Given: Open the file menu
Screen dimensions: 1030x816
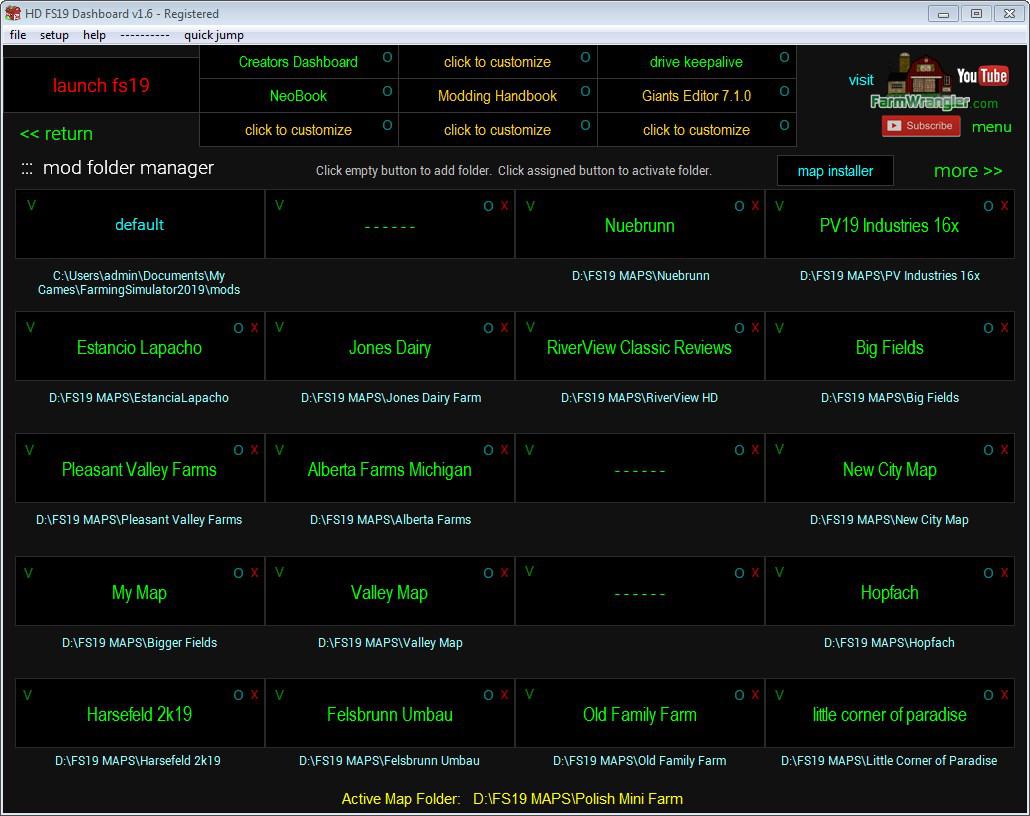Looking at the screenshot, I should click(18, 35).
